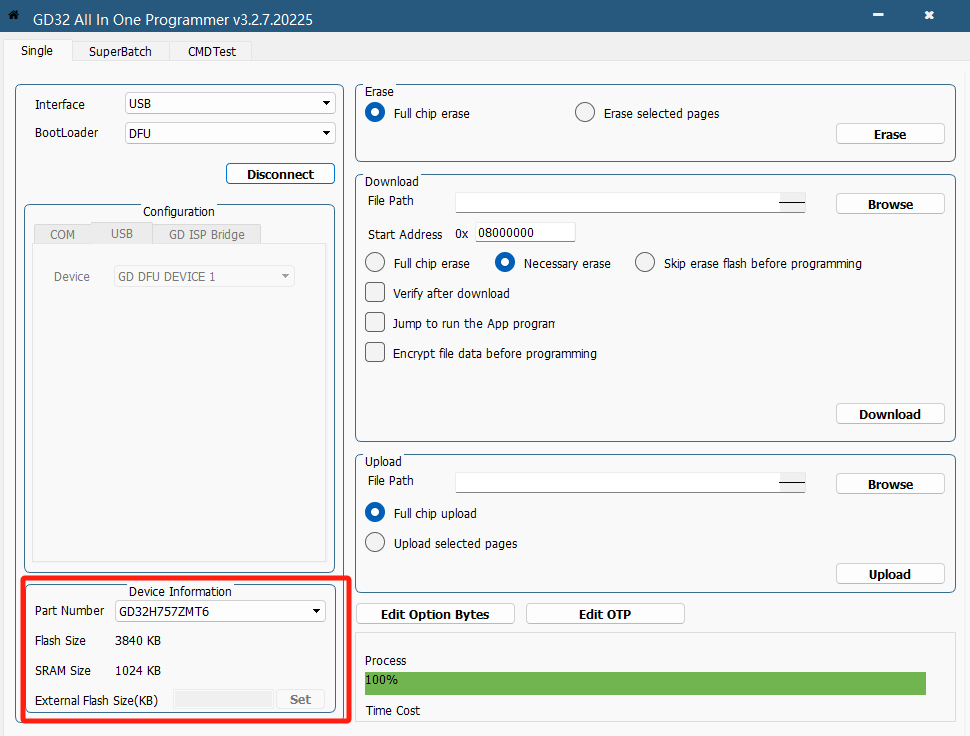This screenshot has width=970, height=736.
Task: Open the Interface dropdown showing USB
Action: 230,103
